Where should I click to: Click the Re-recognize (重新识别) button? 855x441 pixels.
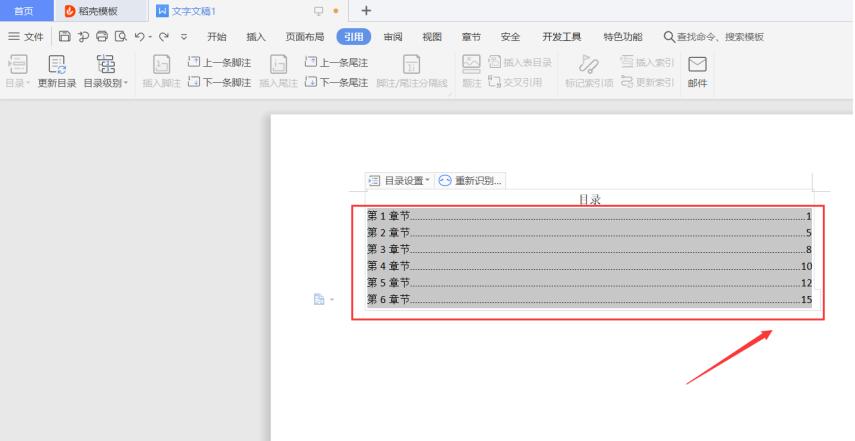coord(471,180)
